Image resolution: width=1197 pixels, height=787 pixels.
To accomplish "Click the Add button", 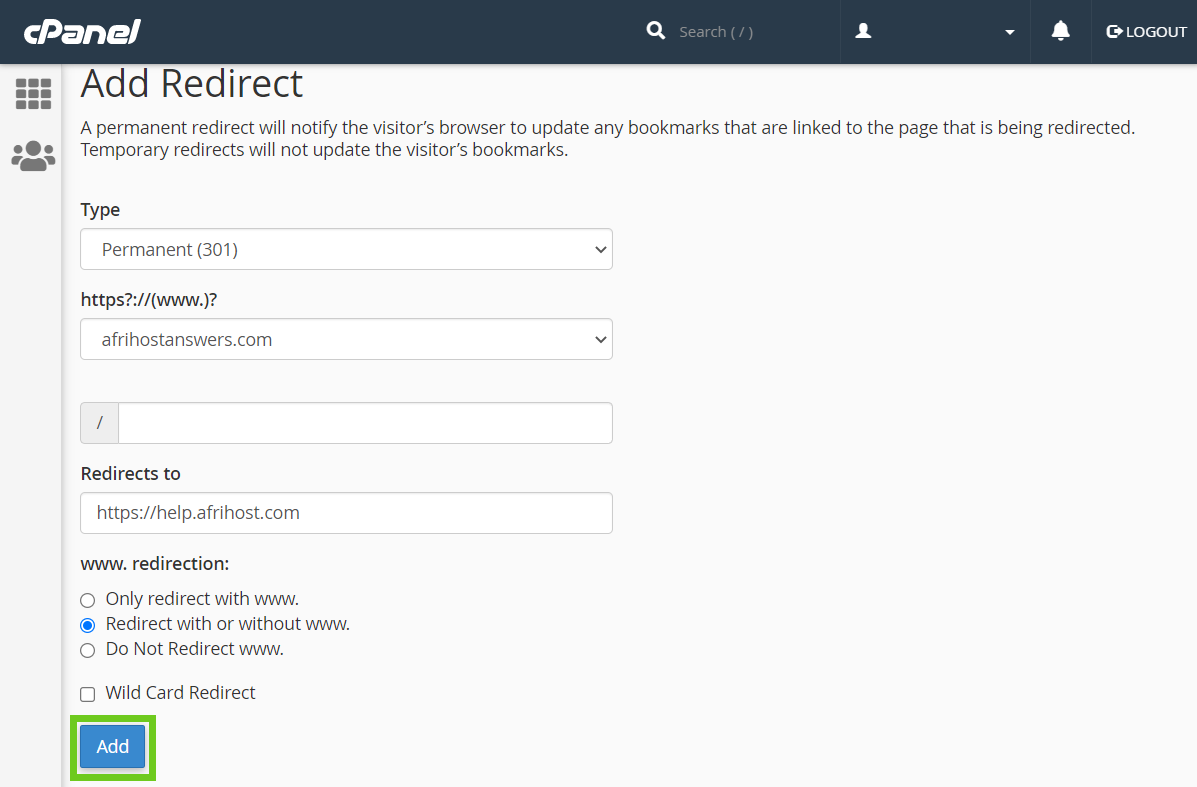I will (x=112, y=747).
